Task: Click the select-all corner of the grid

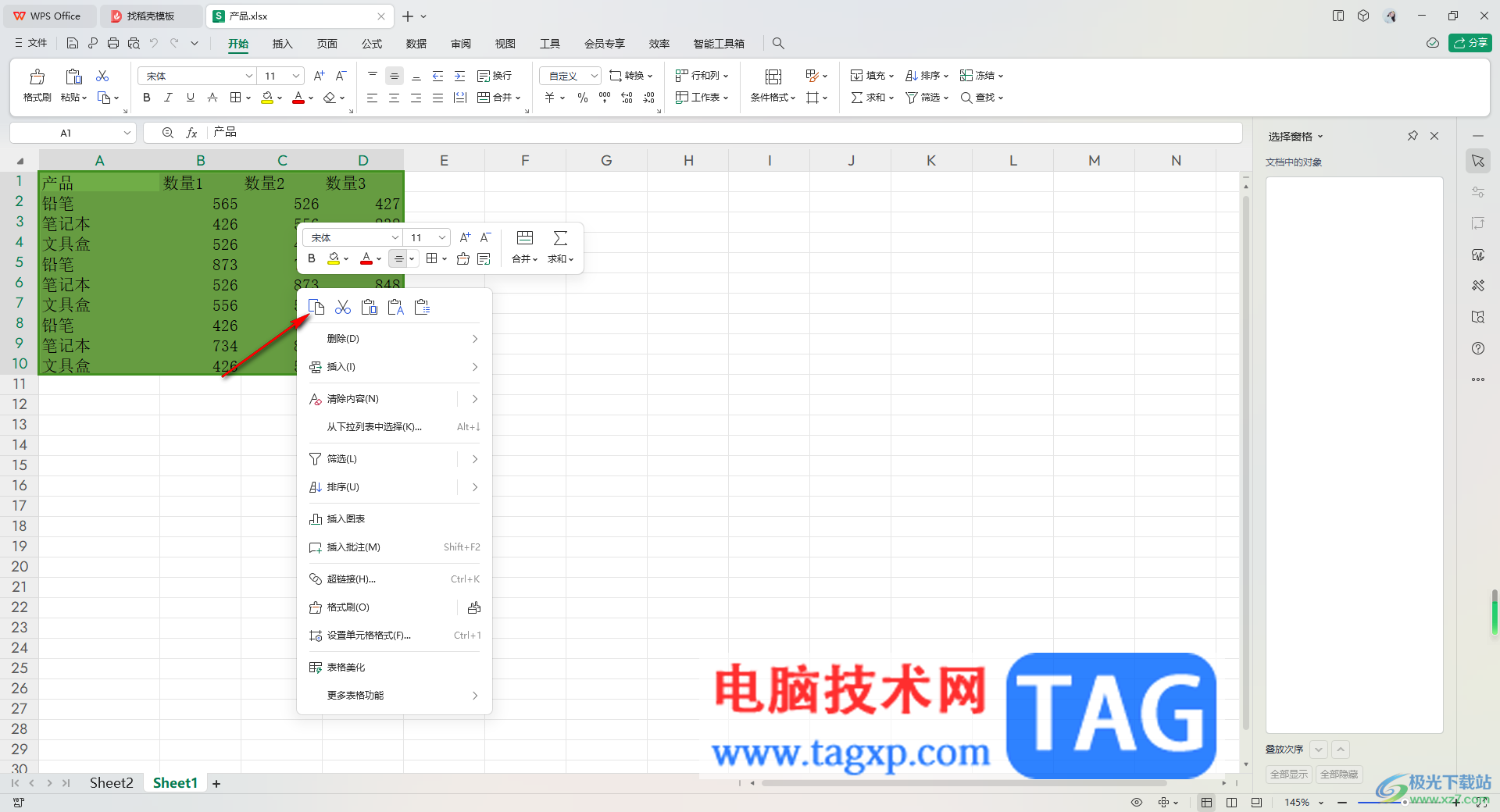Action: (20, 161)
